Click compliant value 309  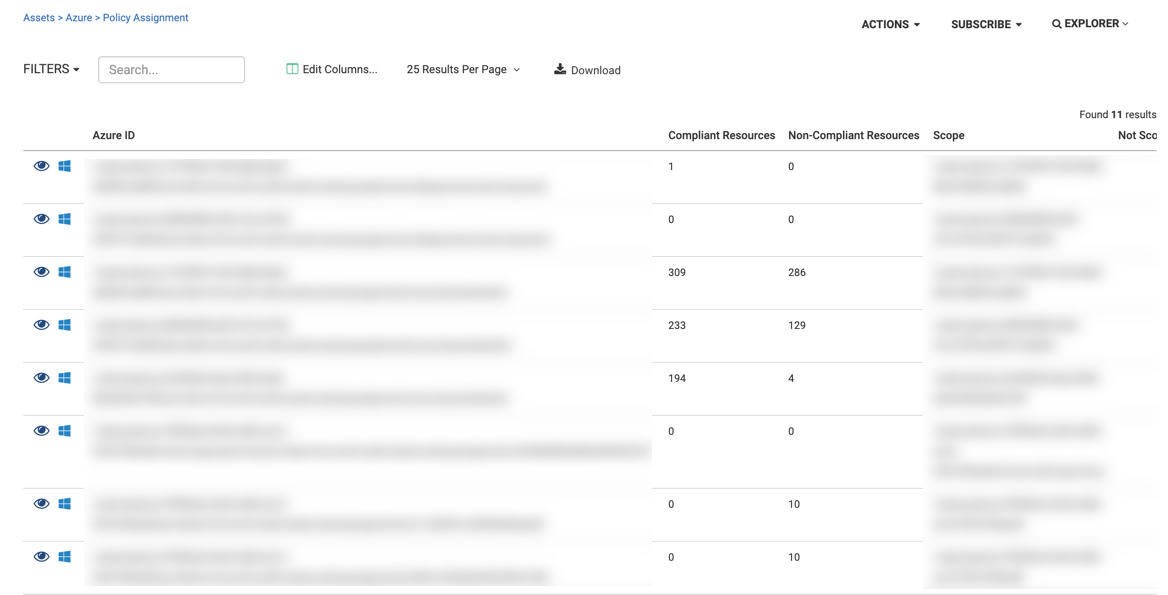pos(677,273)
